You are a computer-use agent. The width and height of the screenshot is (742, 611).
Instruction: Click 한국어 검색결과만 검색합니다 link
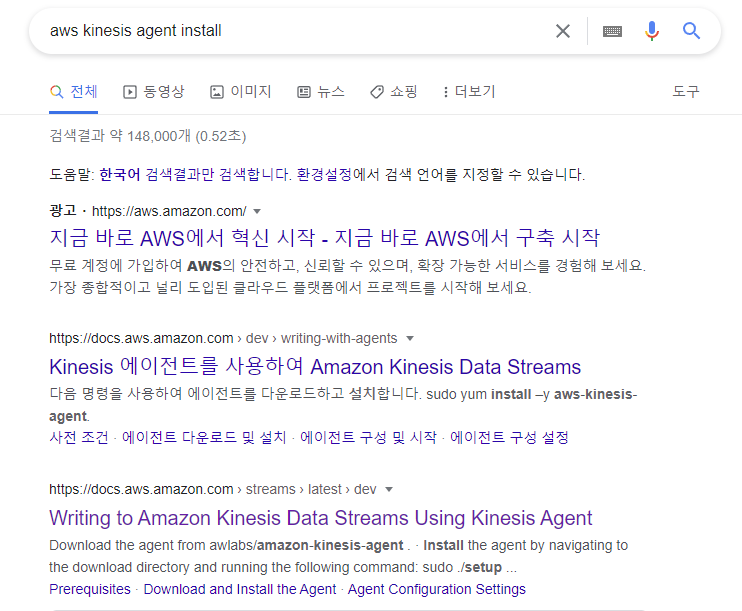195,175
